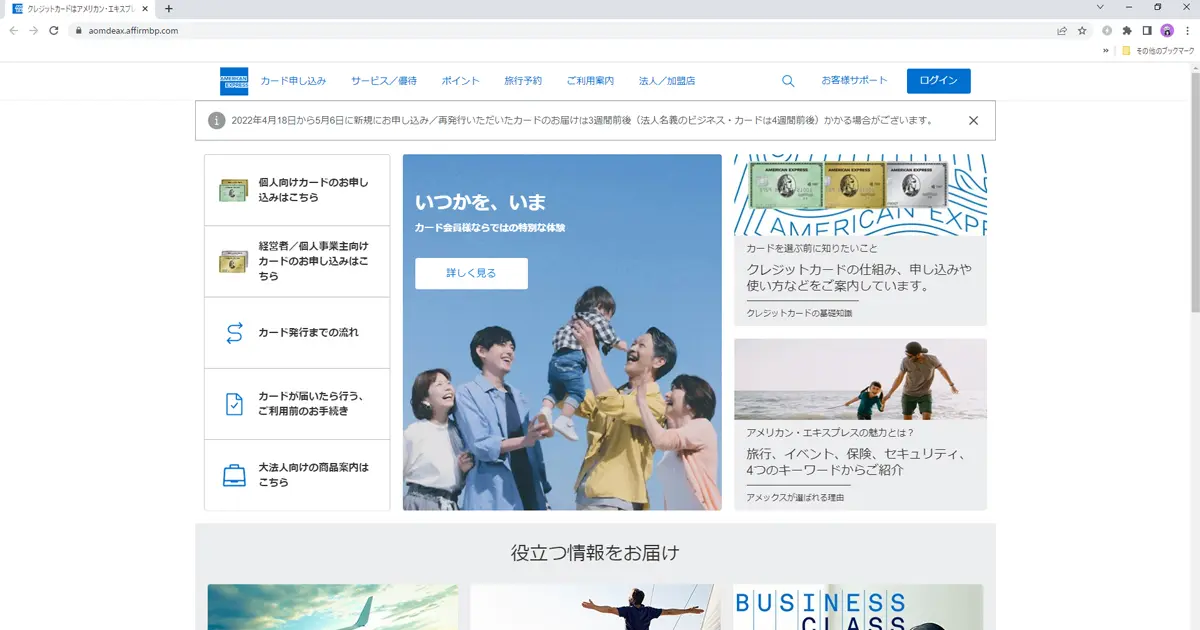Close the current browser tab
This screenshot has height=630, width=1200.
point(145,8)
